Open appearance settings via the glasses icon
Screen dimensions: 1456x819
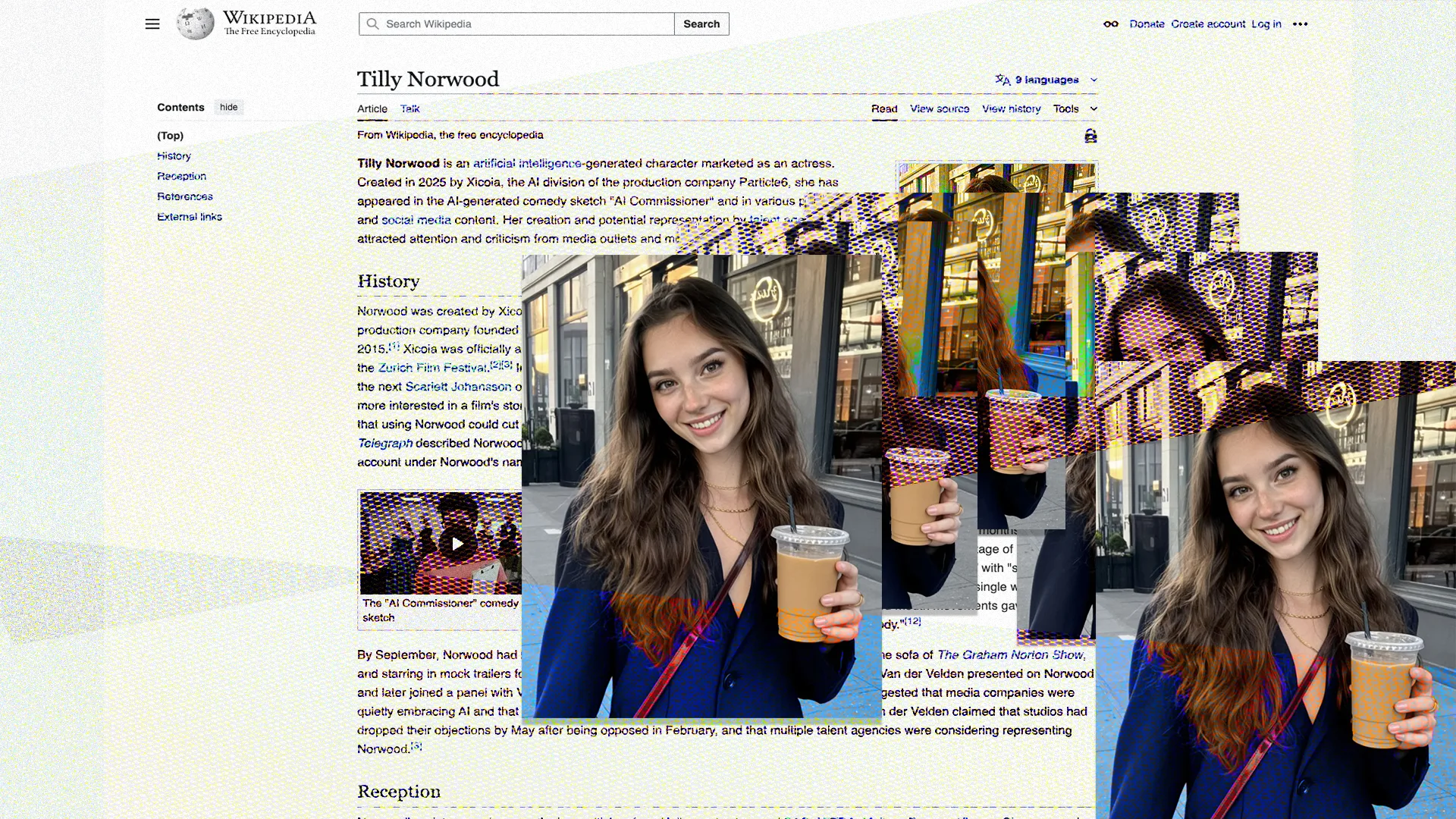click(x=1110, y=24)
